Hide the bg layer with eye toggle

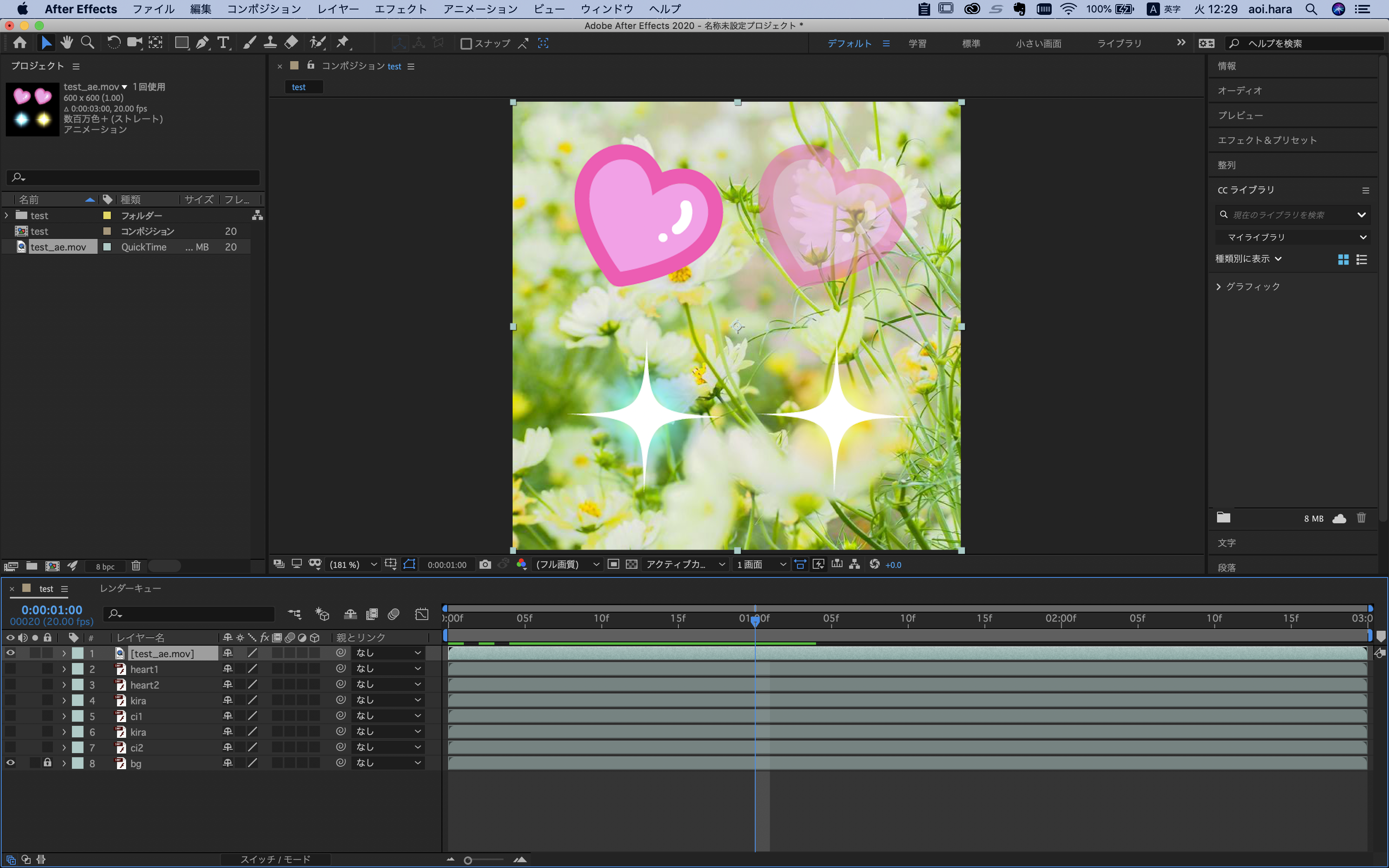tap(10, 763)
